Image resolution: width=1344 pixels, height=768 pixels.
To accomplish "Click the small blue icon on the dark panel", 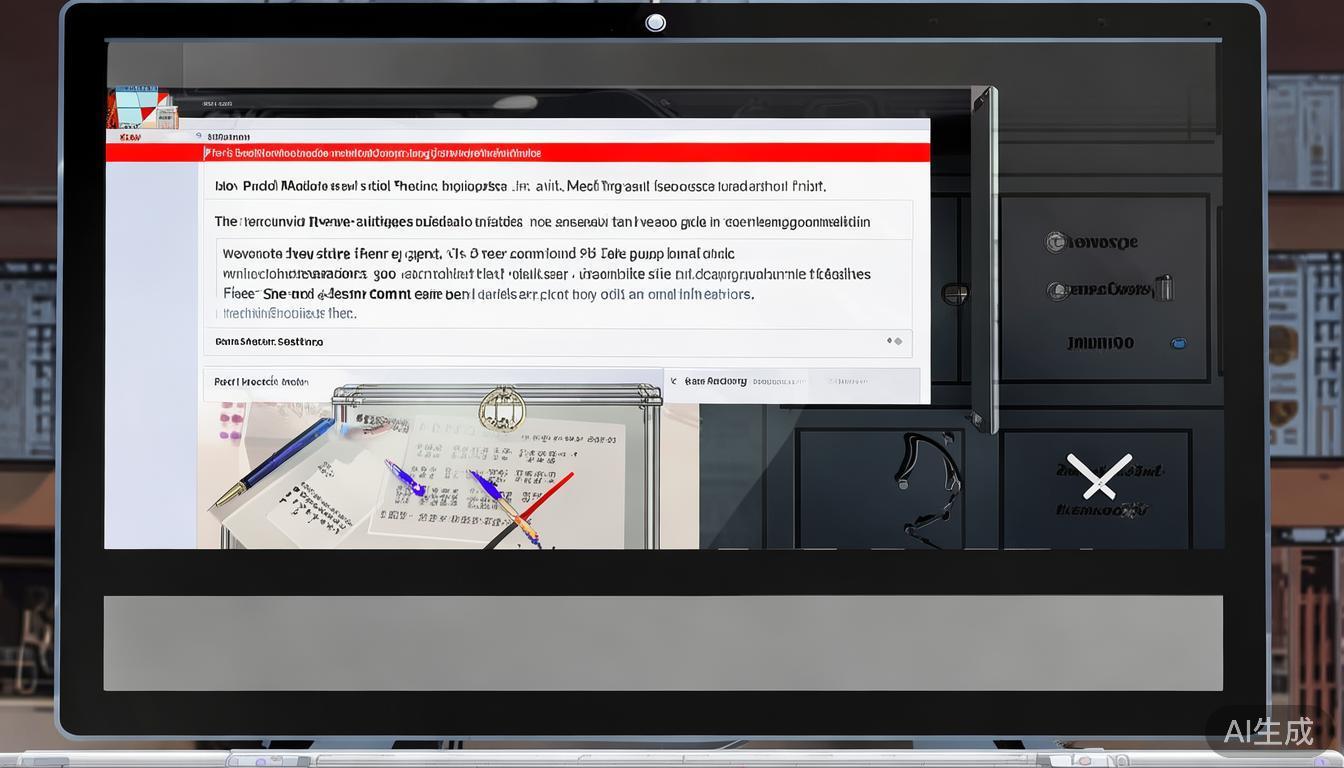I will point(1178,343).
